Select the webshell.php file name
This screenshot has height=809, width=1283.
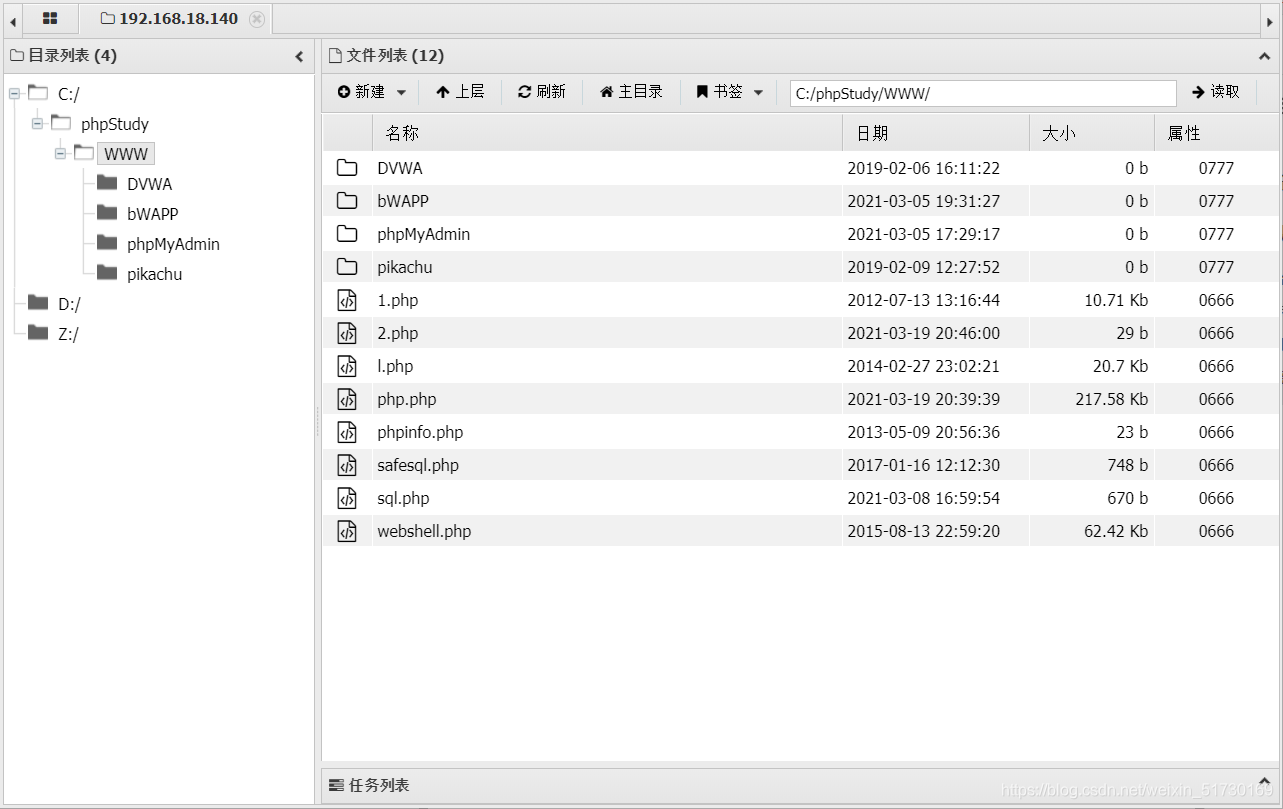coord(424,531)
